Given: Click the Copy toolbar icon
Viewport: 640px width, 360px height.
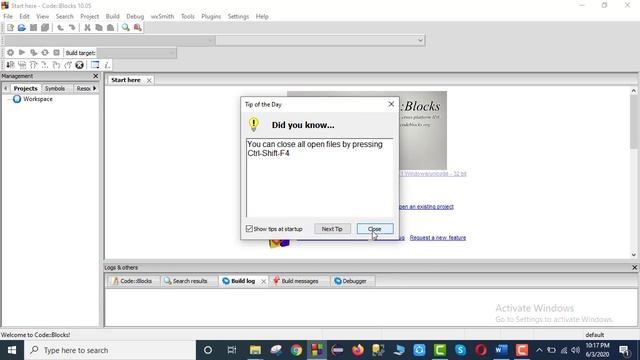Looking at the screenshot, I should click(x=99, y=28).
